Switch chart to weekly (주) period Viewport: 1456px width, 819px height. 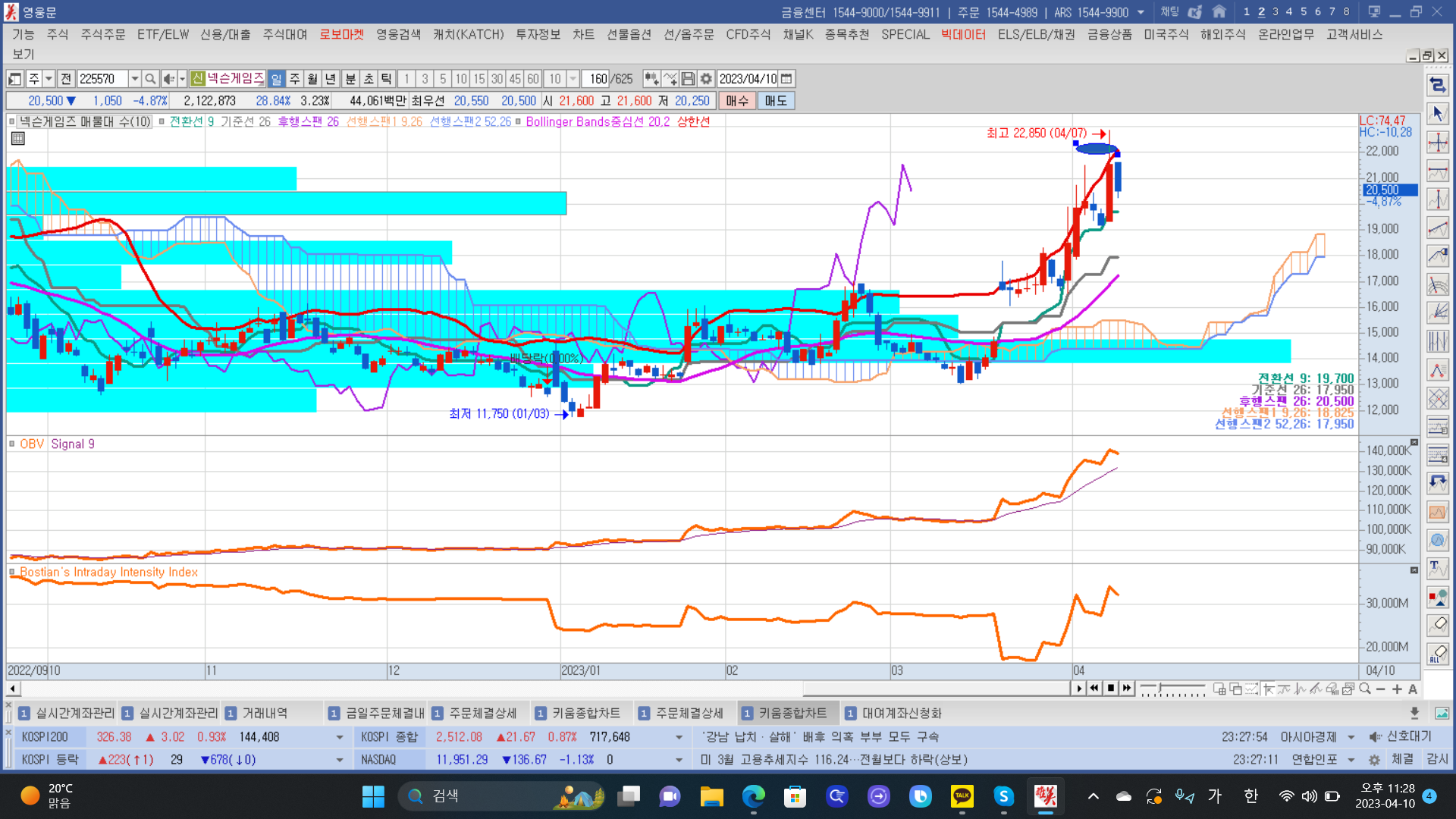(295, 79)
